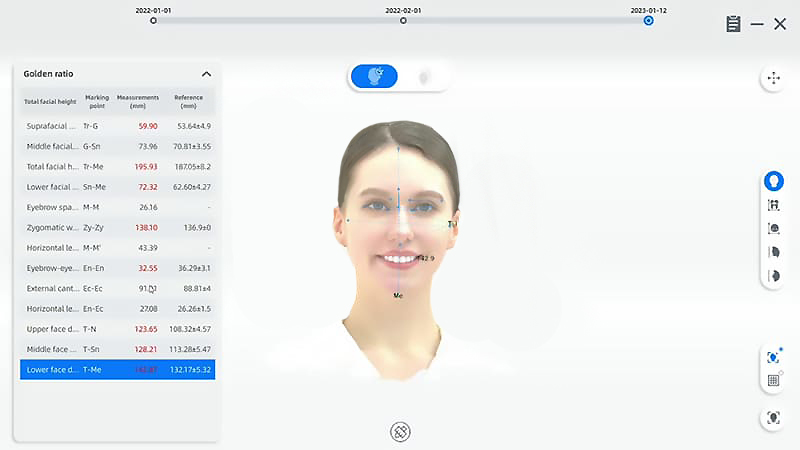The width and height of the screenshot is (800, 450).
Task: Switch to the blue 3D head mode
Action: click(374, 77)
